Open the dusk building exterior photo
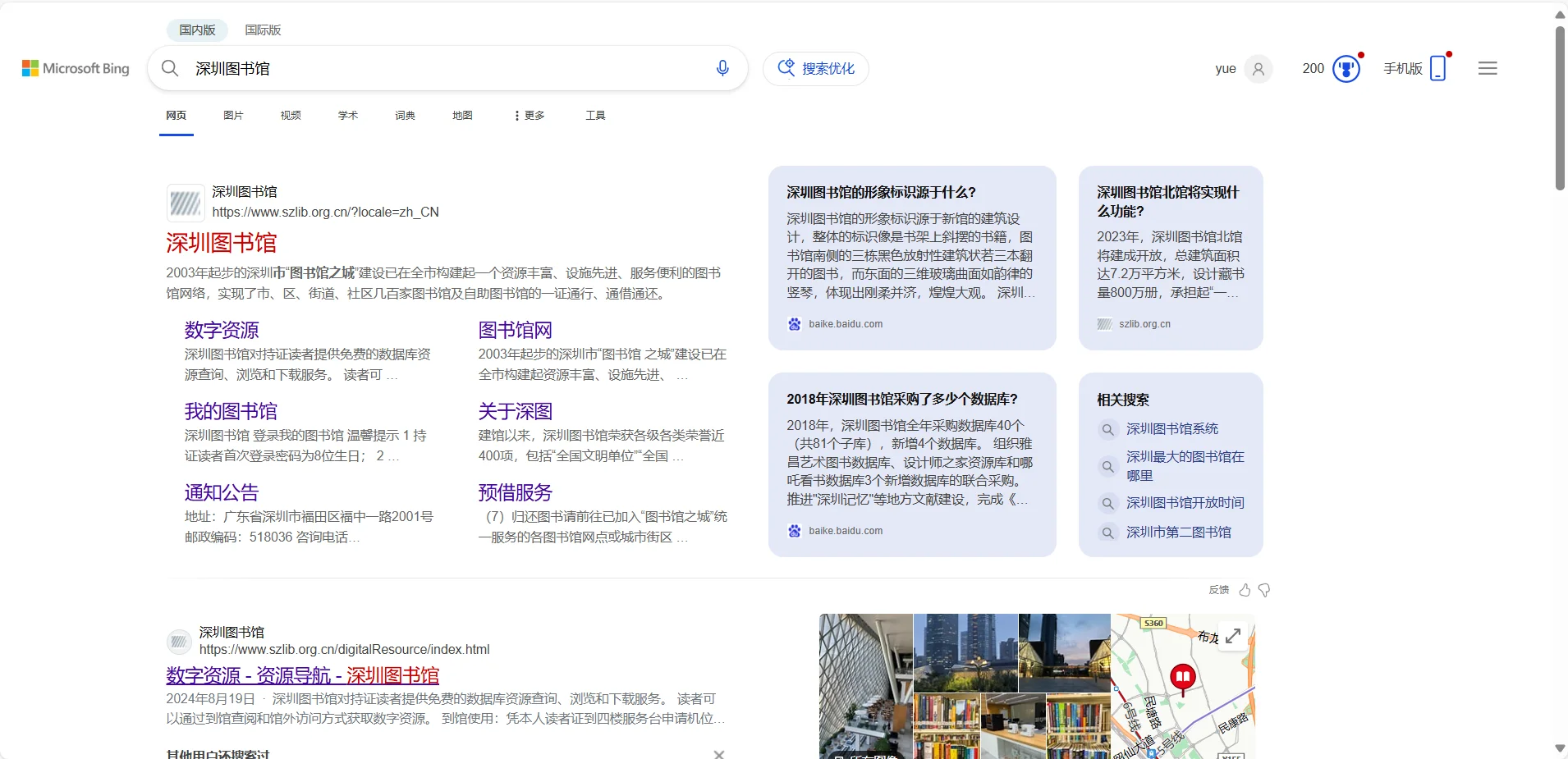Viewport: 1568px width, 759px height. (x=1064, y=652)
